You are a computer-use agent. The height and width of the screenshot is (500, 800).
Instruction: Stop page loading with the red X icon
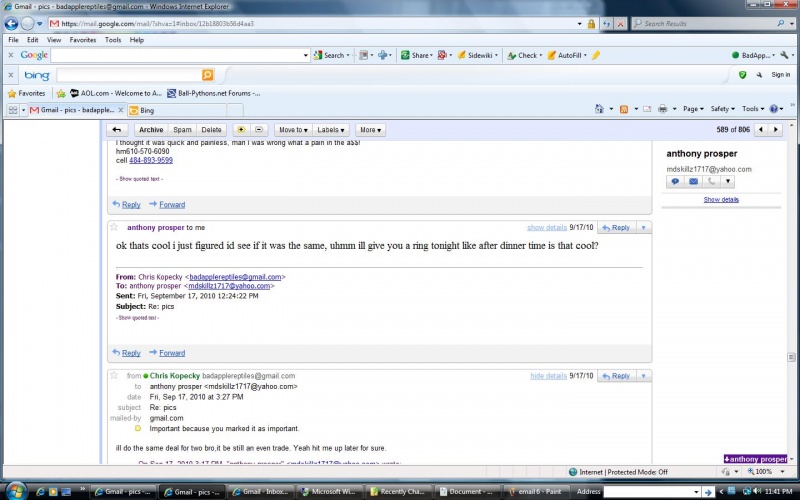coord(620,23)
